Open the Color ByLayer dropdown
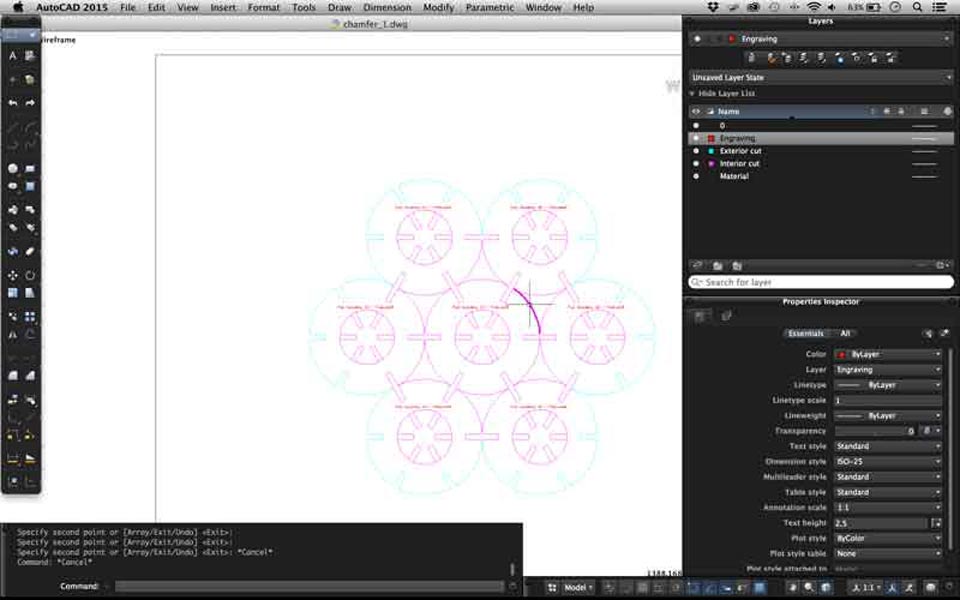The height and width of the screenshot is (600, 960). [x=888, y=354]
